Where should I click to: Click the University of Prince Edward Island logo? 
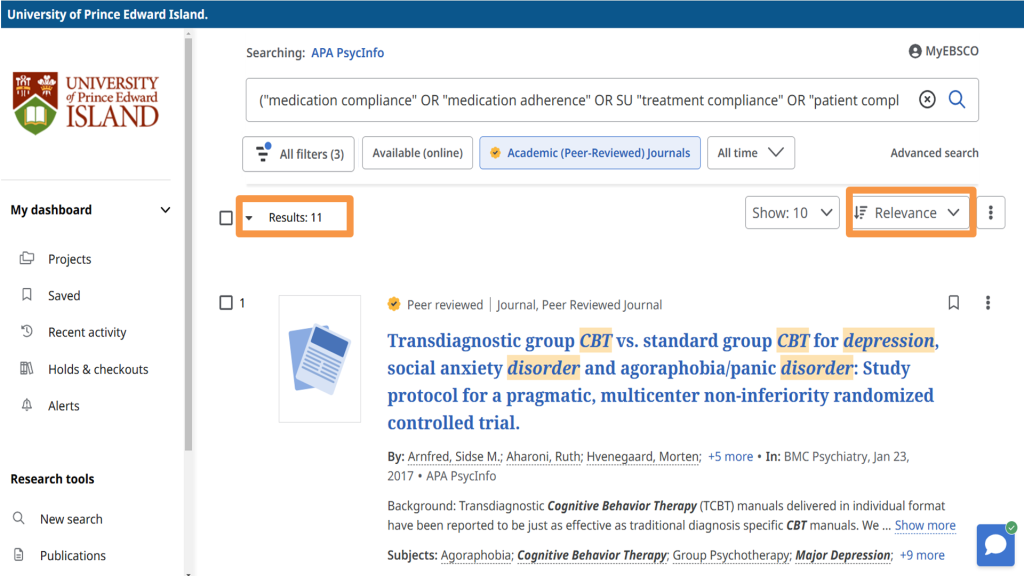coord(86,102)
